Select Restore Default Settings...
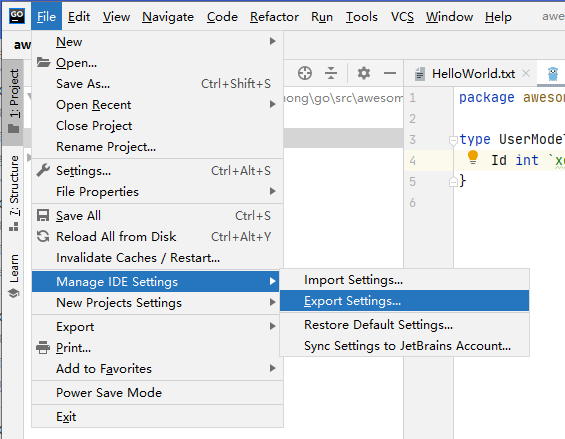This screenshot has height=439, width=565. coord(404,324)
